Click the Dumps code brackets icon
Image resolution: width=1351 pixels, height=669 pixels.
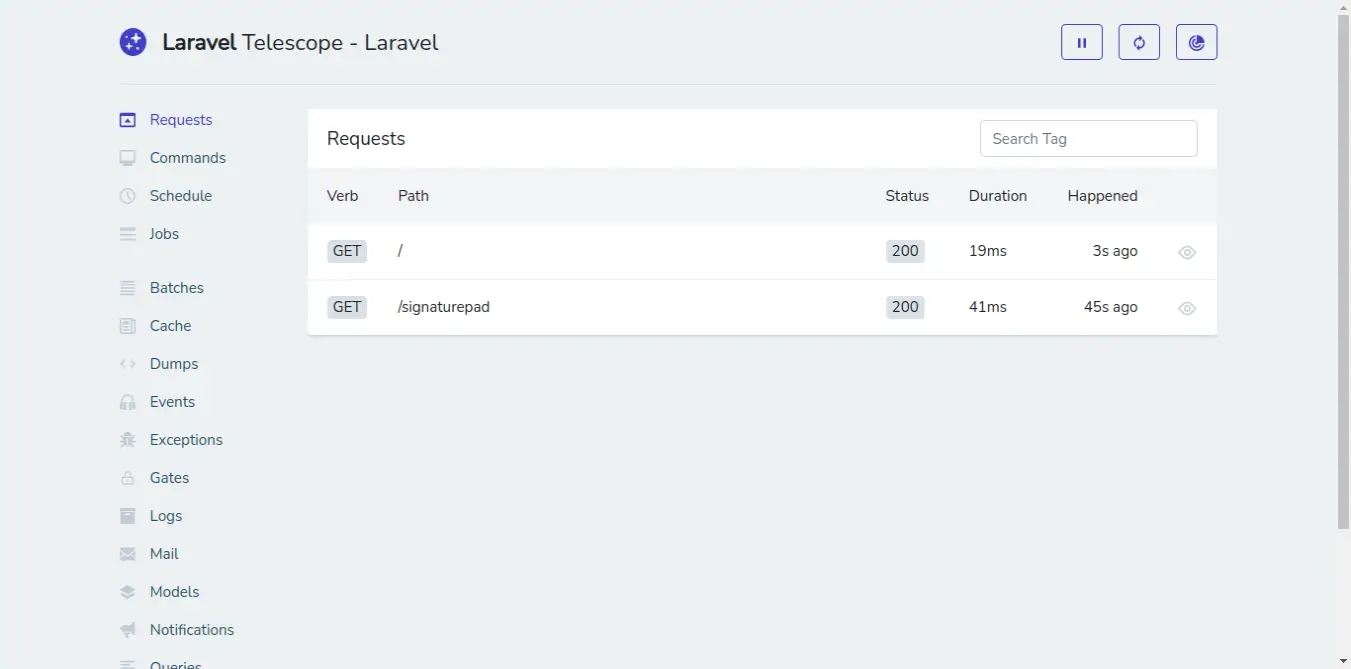pyautogui.click(x=127, y=364)
